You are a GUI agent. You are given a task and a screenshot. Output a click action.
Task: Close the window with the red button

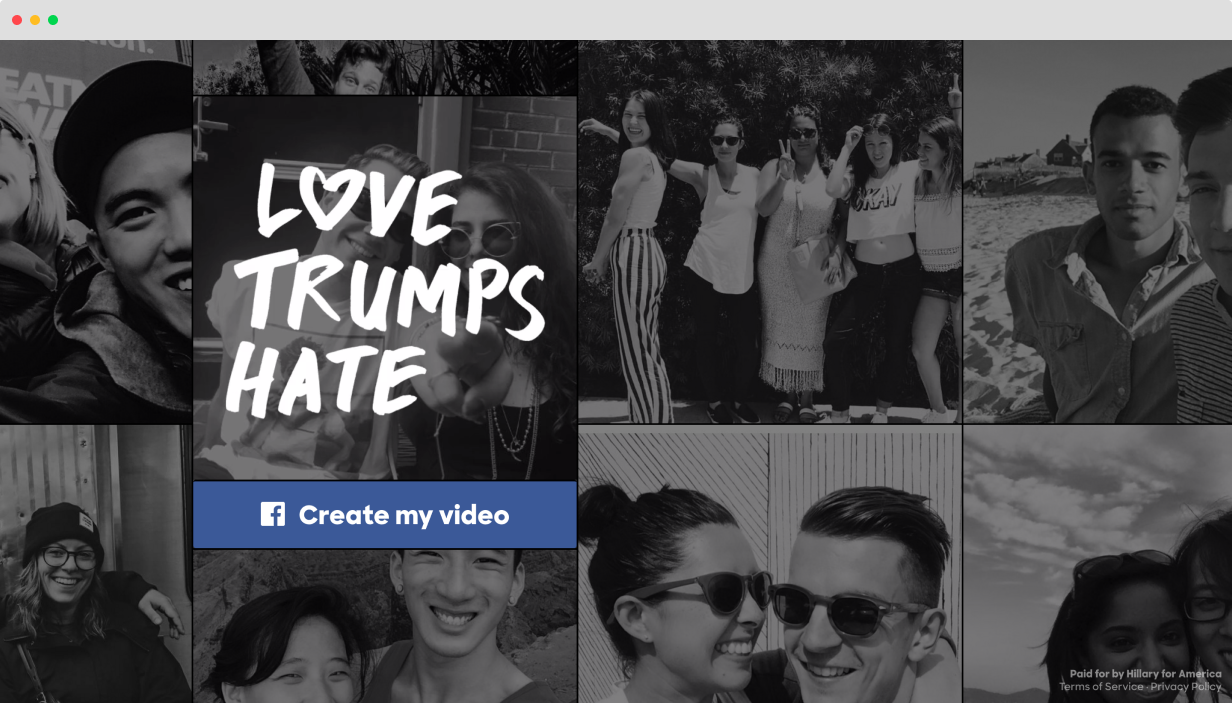[x=17, y=20]
